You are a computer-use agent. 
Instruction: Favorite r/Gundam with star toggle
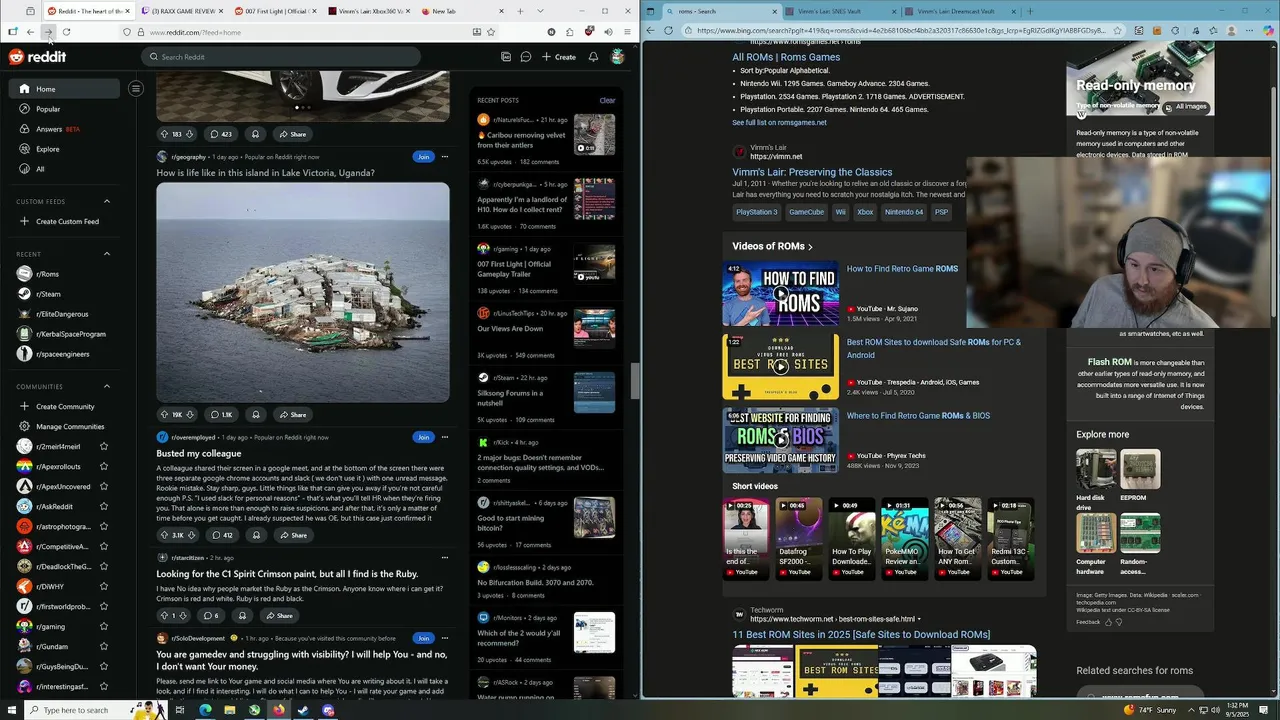tap(103, 647)
